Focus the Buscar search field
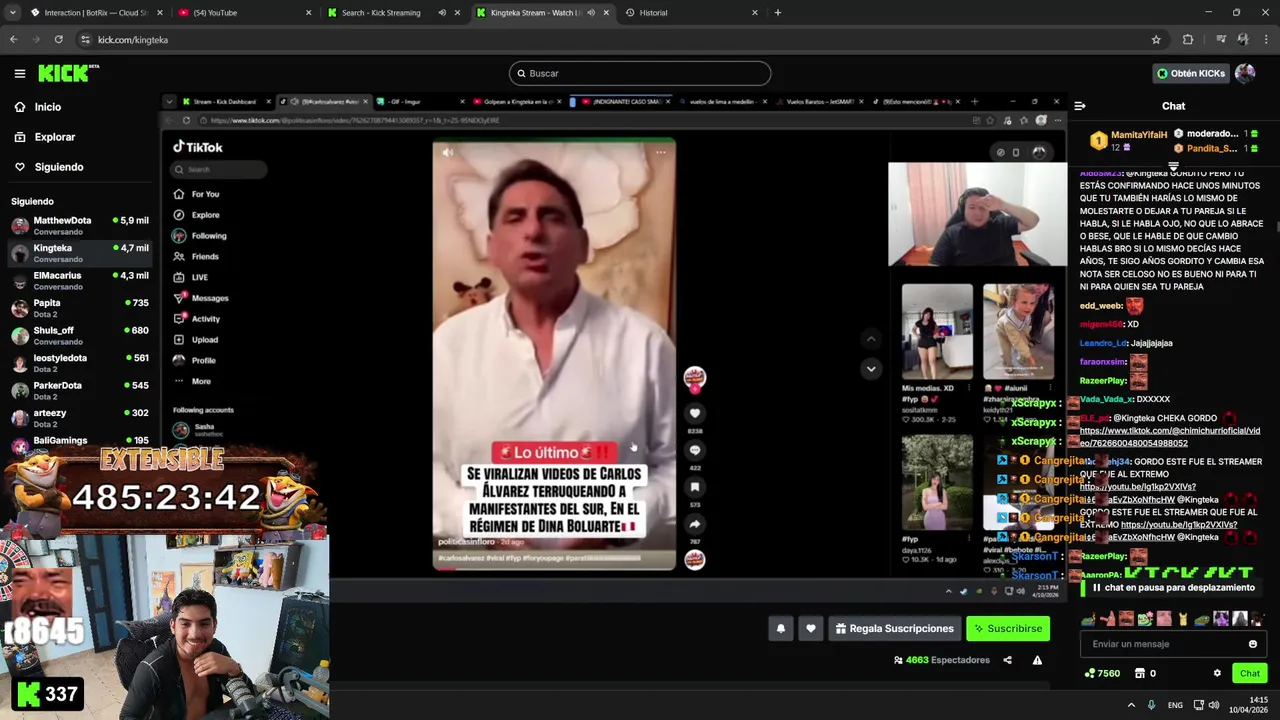Image resolution: width=1280 pixels, height=720 pixels. pos(640,73)
